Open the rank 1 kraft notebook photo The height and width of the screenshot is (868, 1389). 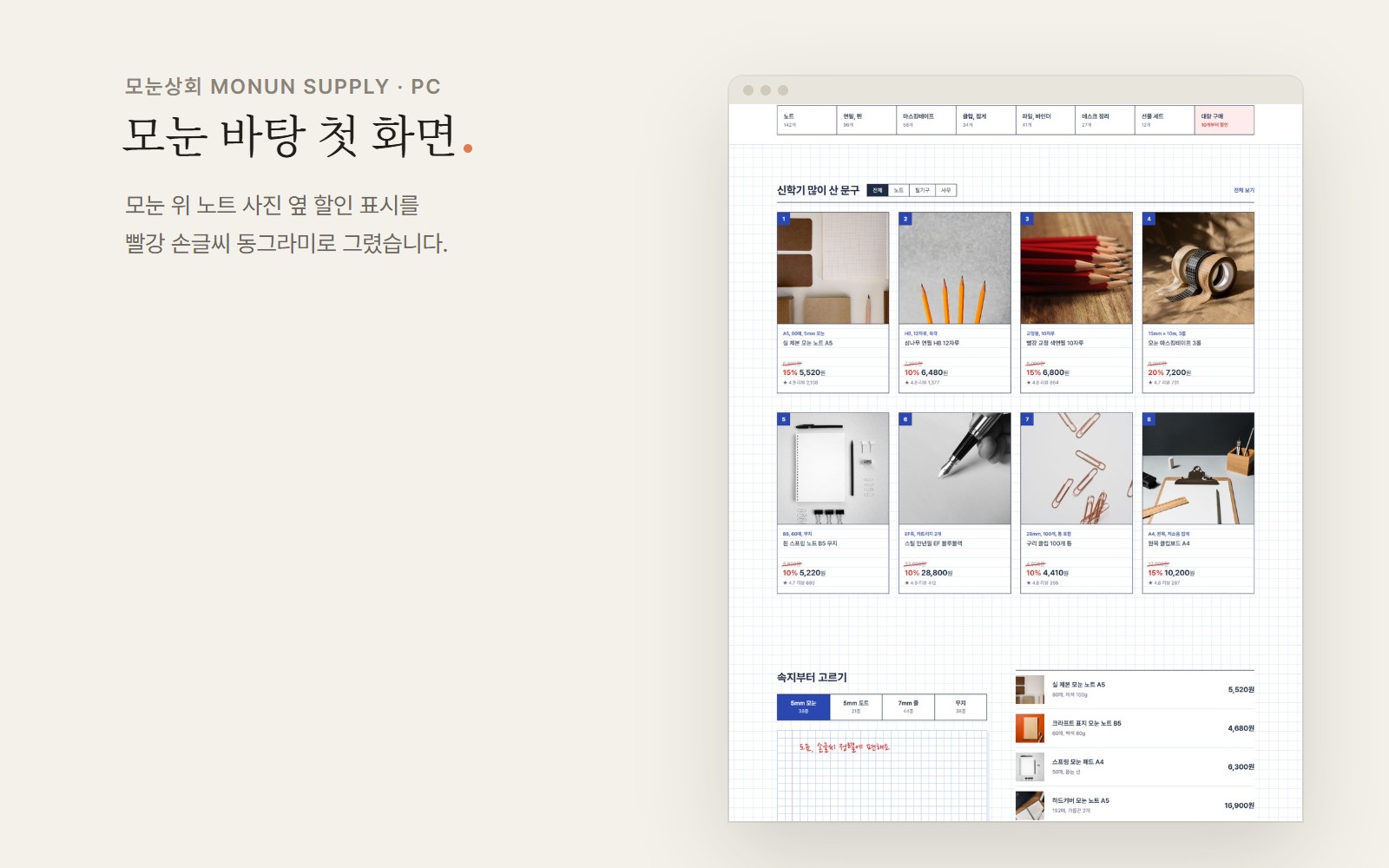(x=833, y=268)
